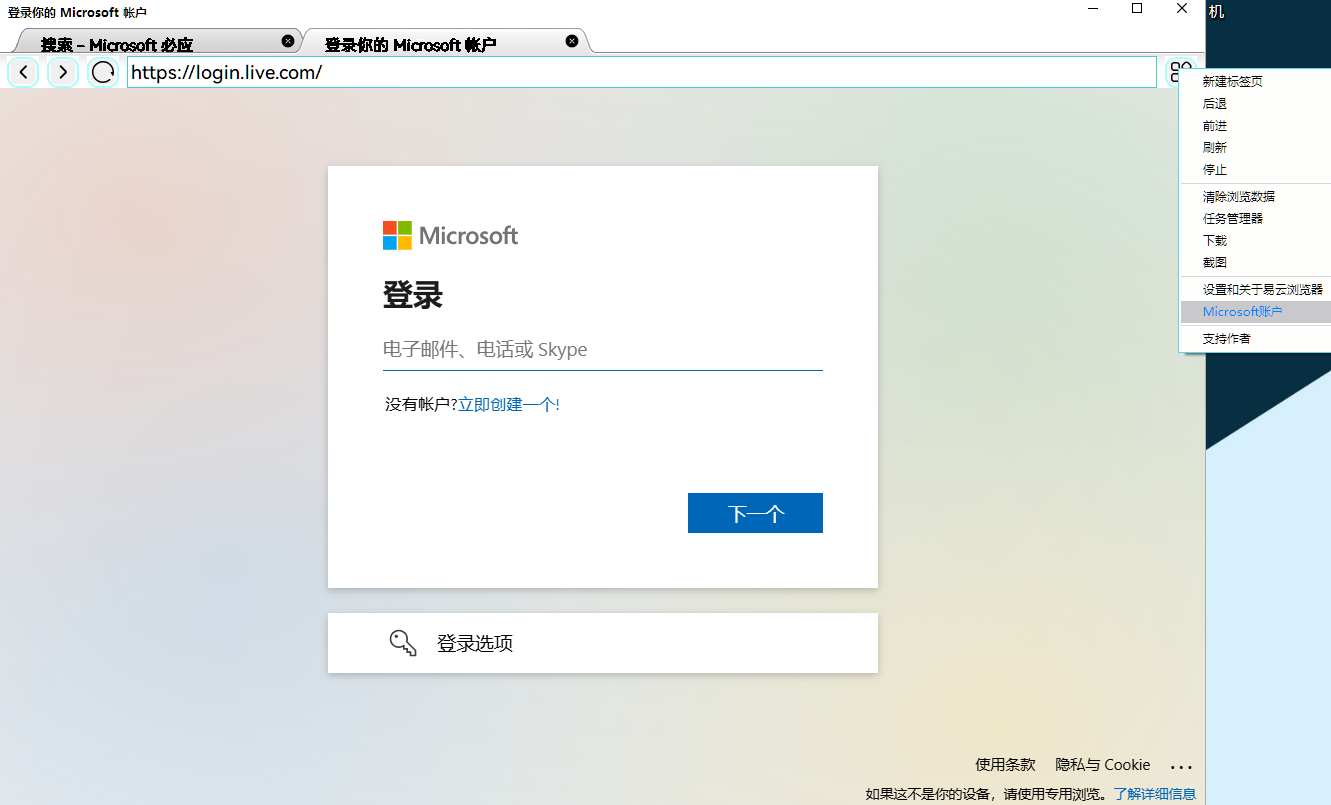Click the Microsoft logo on sign-in card
This screenshot has width=1331, height=805.
[x=450, y=236]
